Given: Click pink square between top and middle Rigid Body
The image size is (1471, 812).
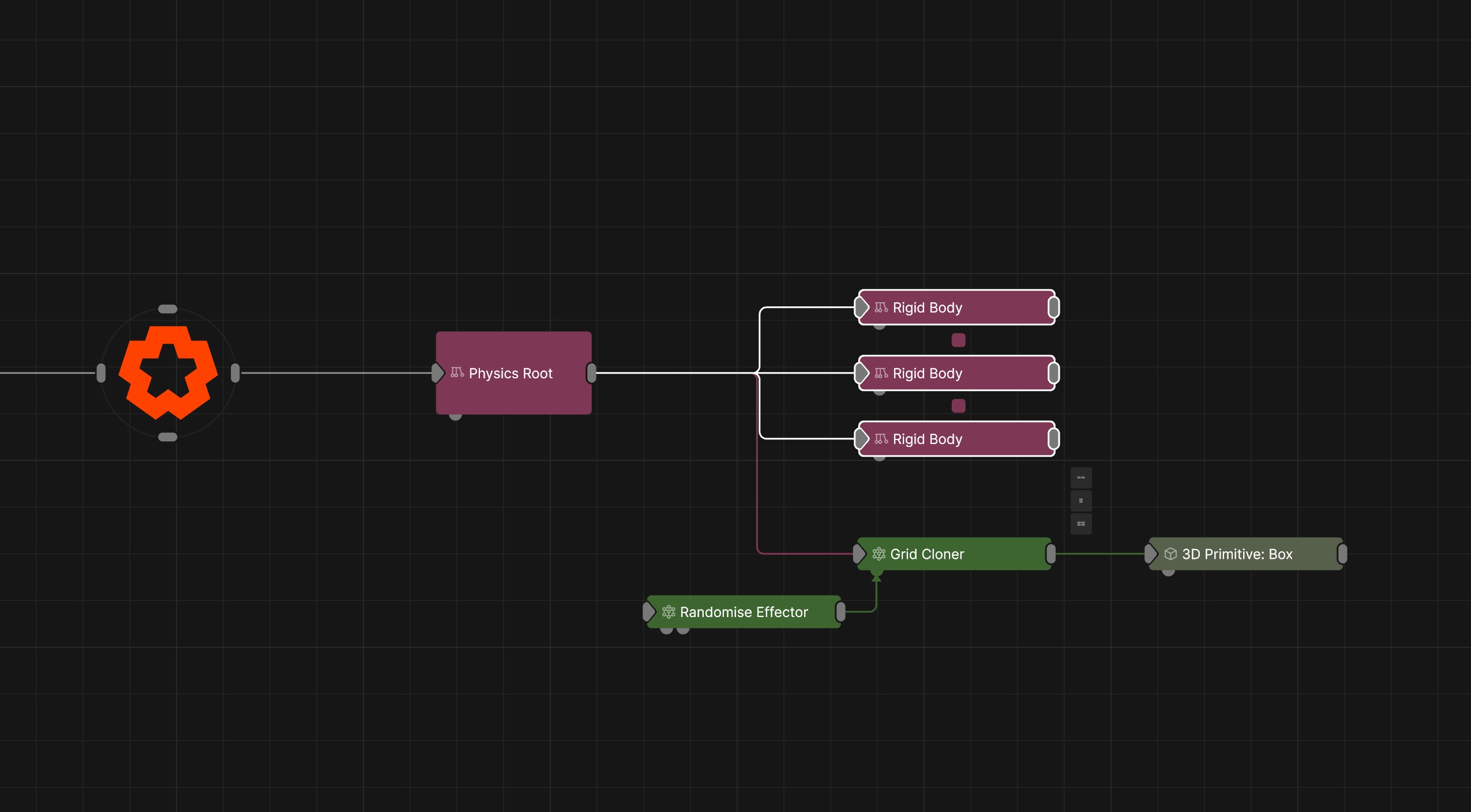Looking at the screenshot, I should pyautogui.click(x=958, y=340).
